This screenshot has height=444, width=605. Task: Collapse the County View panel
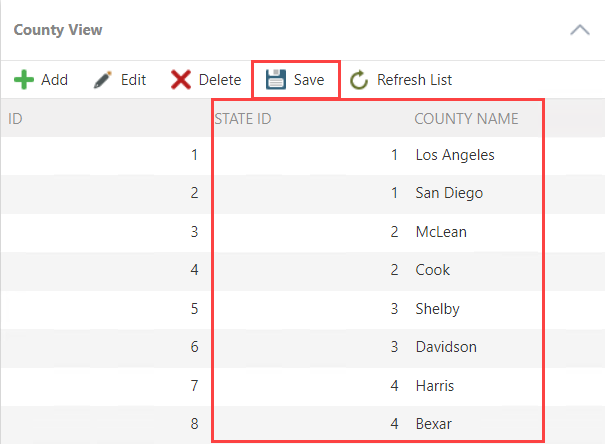(579, 30)
